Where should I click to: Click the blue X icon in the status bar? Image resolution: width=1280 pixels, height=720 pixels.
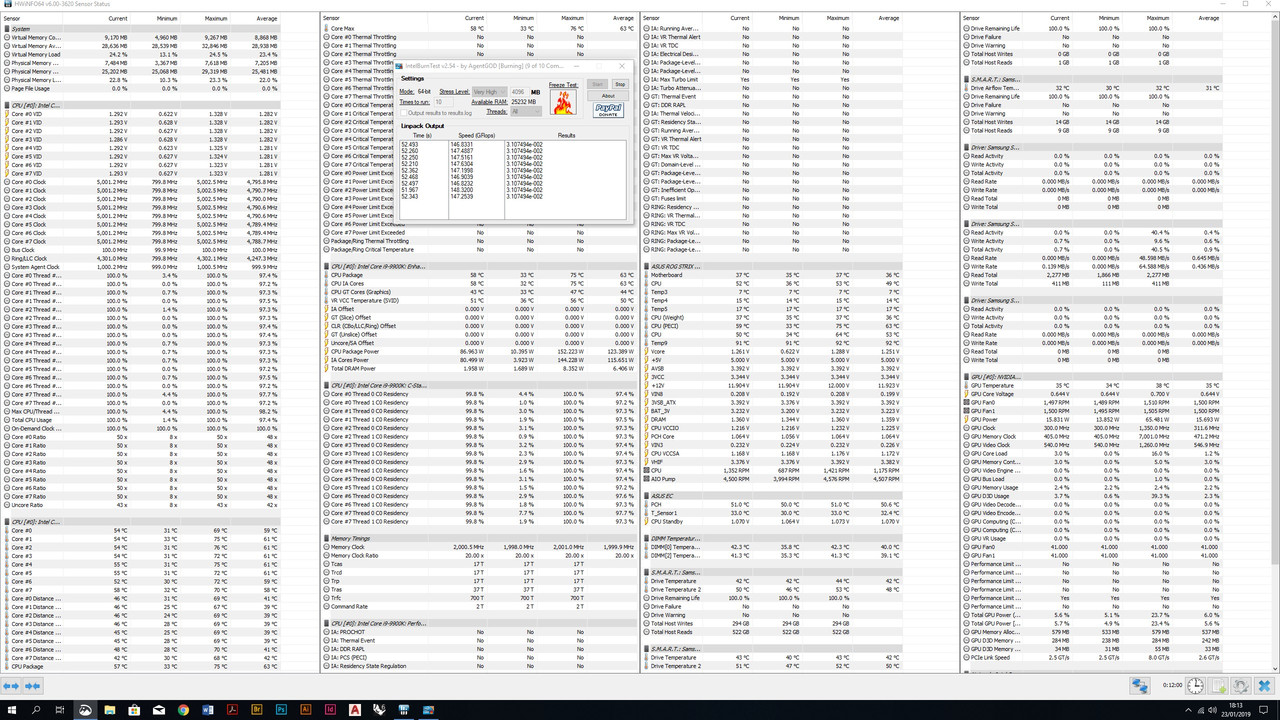tap(1264, 686)
